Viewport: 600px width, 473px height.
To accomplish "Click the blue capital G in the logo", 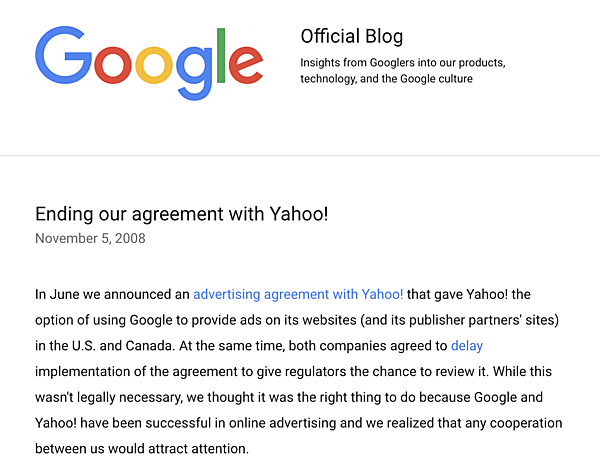I will point(63,55).
